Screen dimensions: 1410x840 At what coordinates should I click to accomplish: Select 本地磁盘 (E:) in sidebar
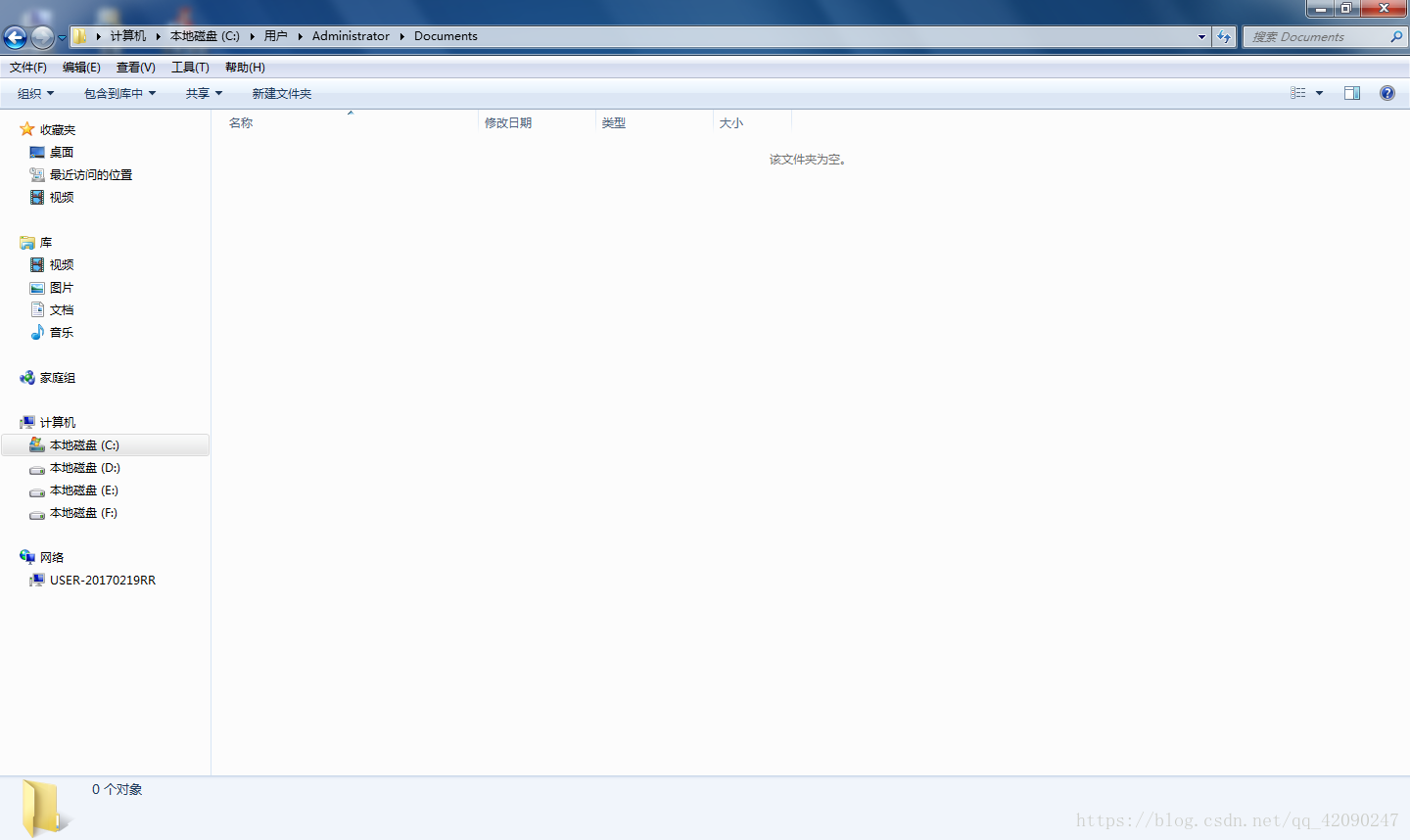coord(84,490)
